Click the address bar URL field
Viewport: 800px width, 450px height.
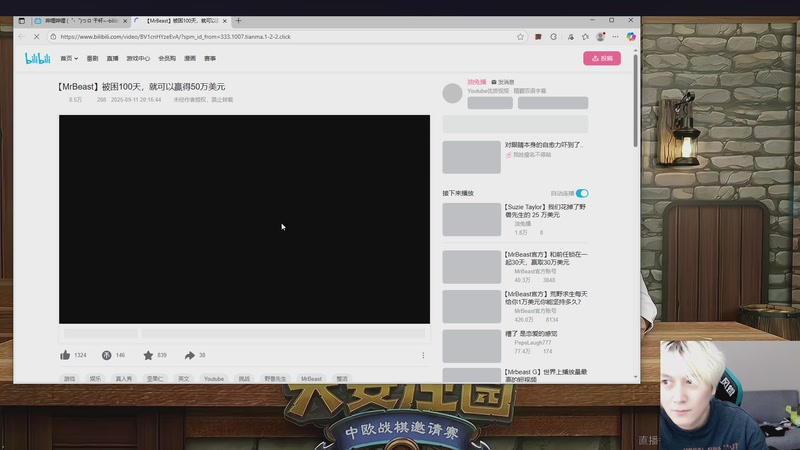point(286,37)
